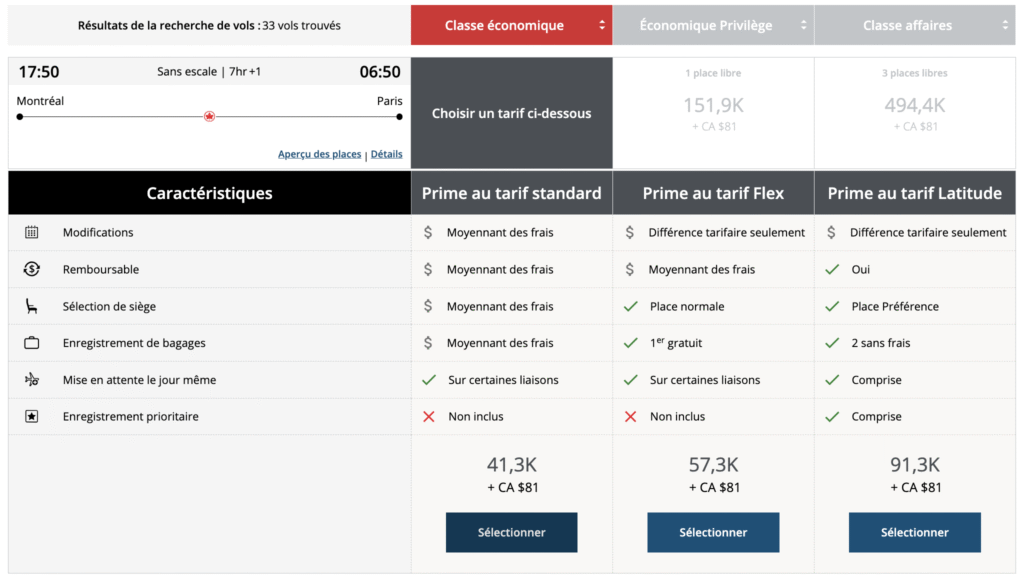1024x578 pixels.
Task: Click red X icon under standard fare column
Action: [429, 416]
